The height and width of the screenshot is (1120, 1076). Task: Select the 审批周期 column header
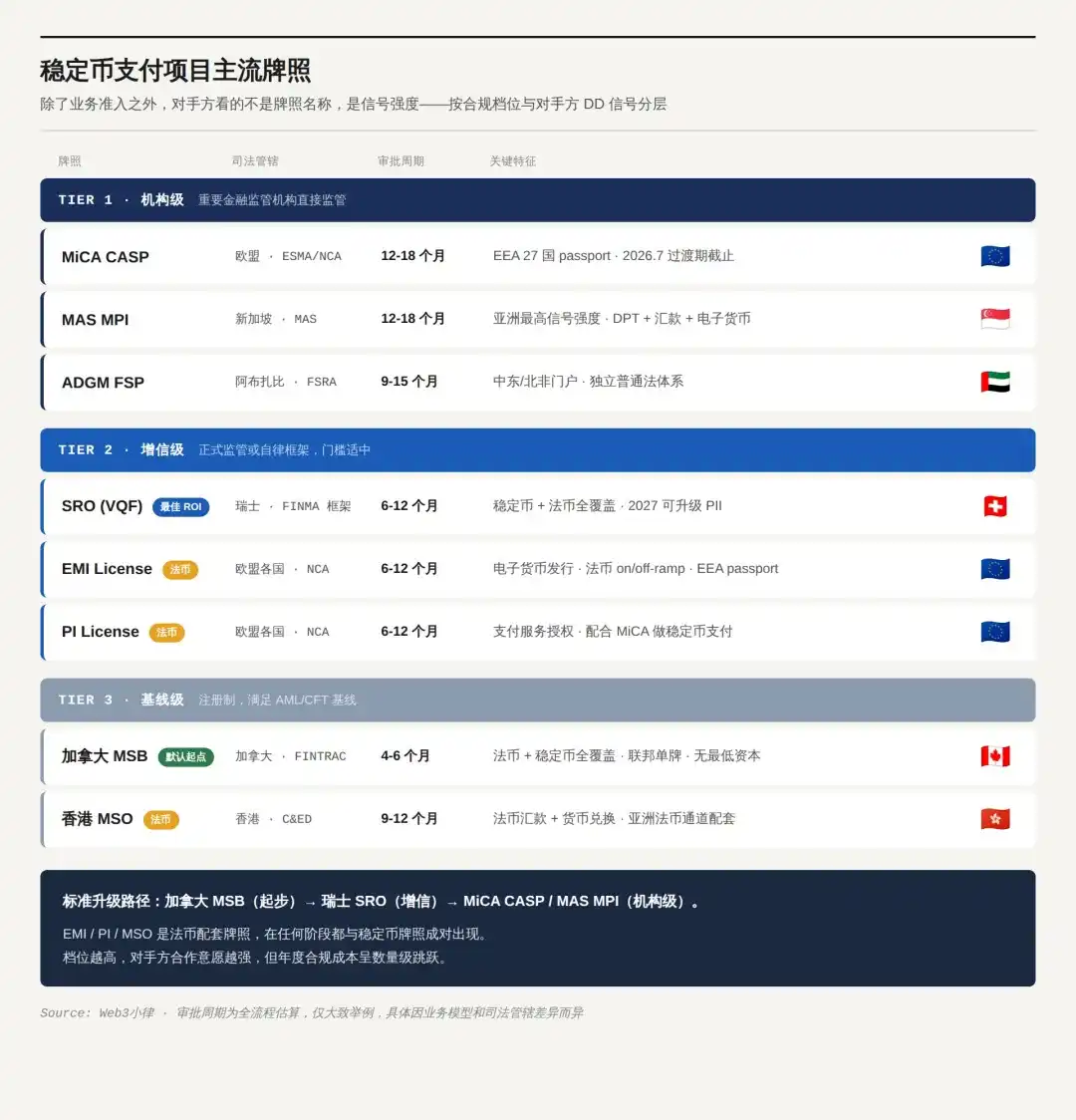[x=401, y=160]
